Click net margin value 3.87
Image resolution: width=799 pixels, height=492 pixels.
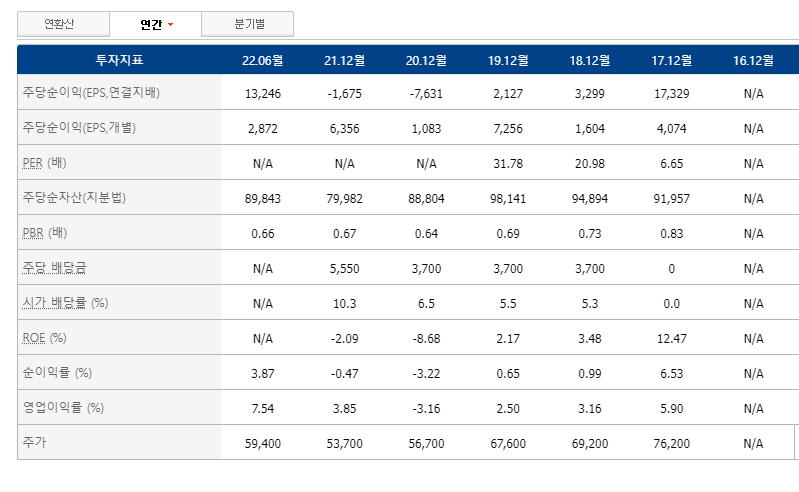(263, 374)
